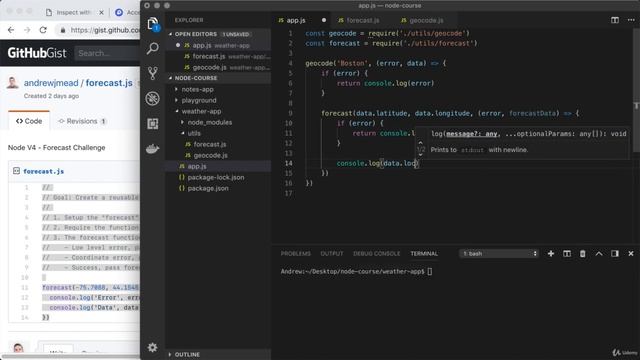This screenshot has width=640, height=360.
Task: Open the forecast.js gist title link
Action: point(109,83)
